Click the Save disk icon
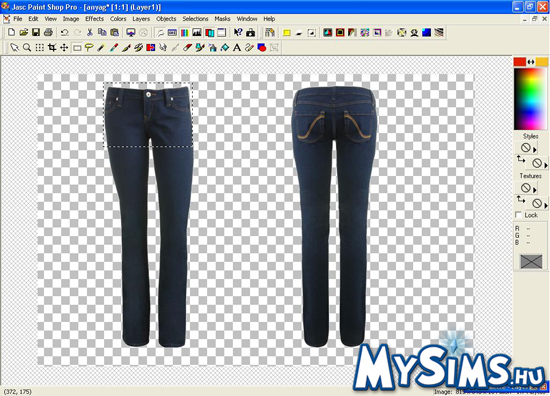The height and width of the screenshot is (396, 550). pyautogui.click(x=36, y=33)
